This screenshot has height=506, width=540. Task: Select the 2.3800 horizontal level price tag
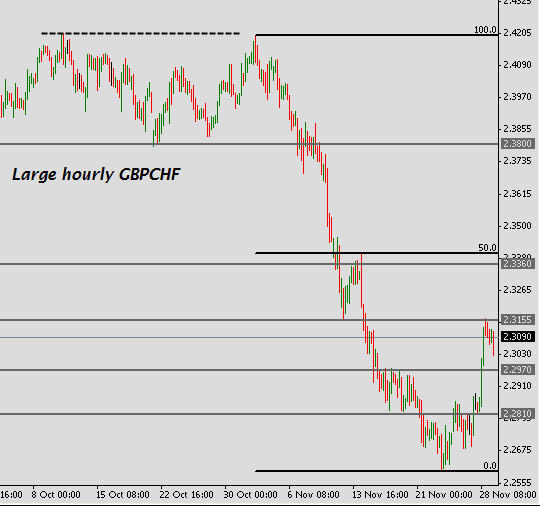click(x=518, y=144)
